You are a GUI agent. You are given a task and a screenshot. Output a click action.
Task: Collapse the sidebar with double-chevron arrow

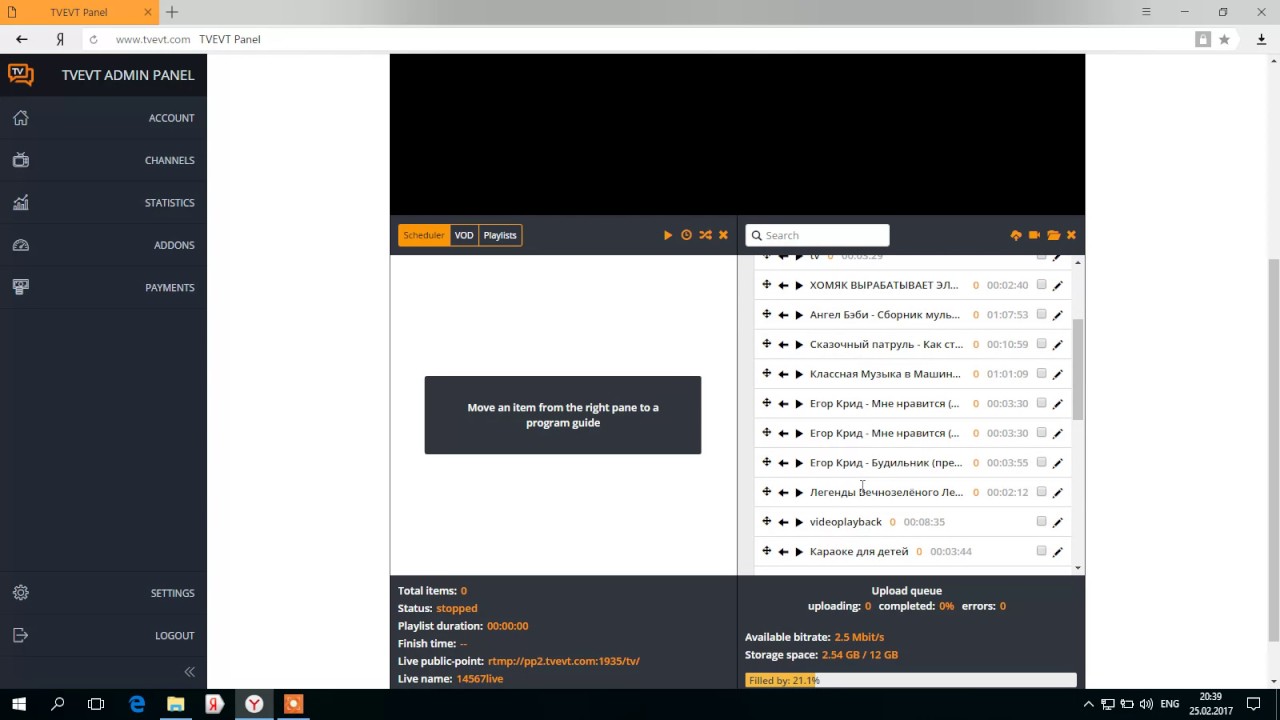(x=189, y=672)
